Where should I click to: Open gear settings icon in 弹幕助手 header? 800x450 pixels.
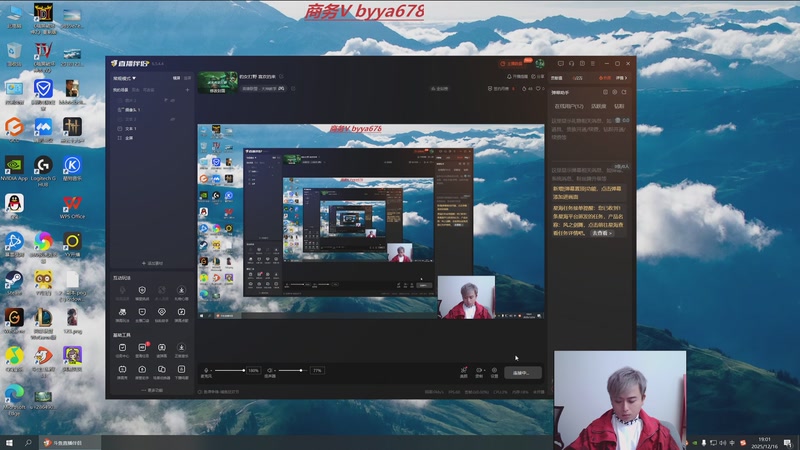(615, 92)
